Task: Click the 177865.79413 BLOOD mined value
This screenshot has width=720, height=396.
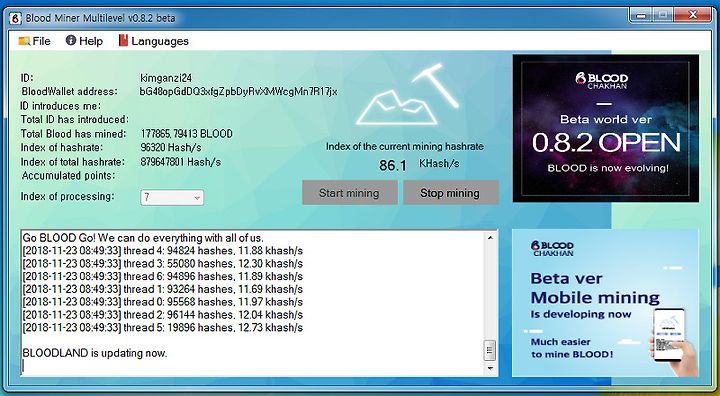Action: click(x=186, y=134)
